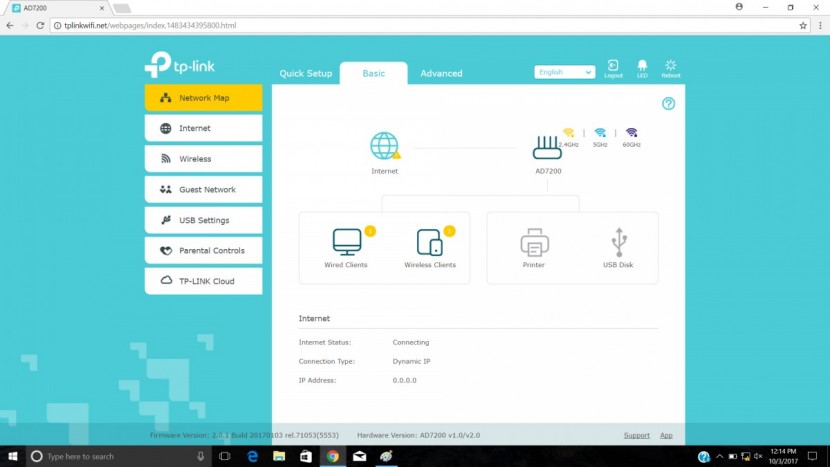Screen dimensions: 830x467
Task: Click the 2.4GHz wireless band icon
Action: tap(569, 133)
